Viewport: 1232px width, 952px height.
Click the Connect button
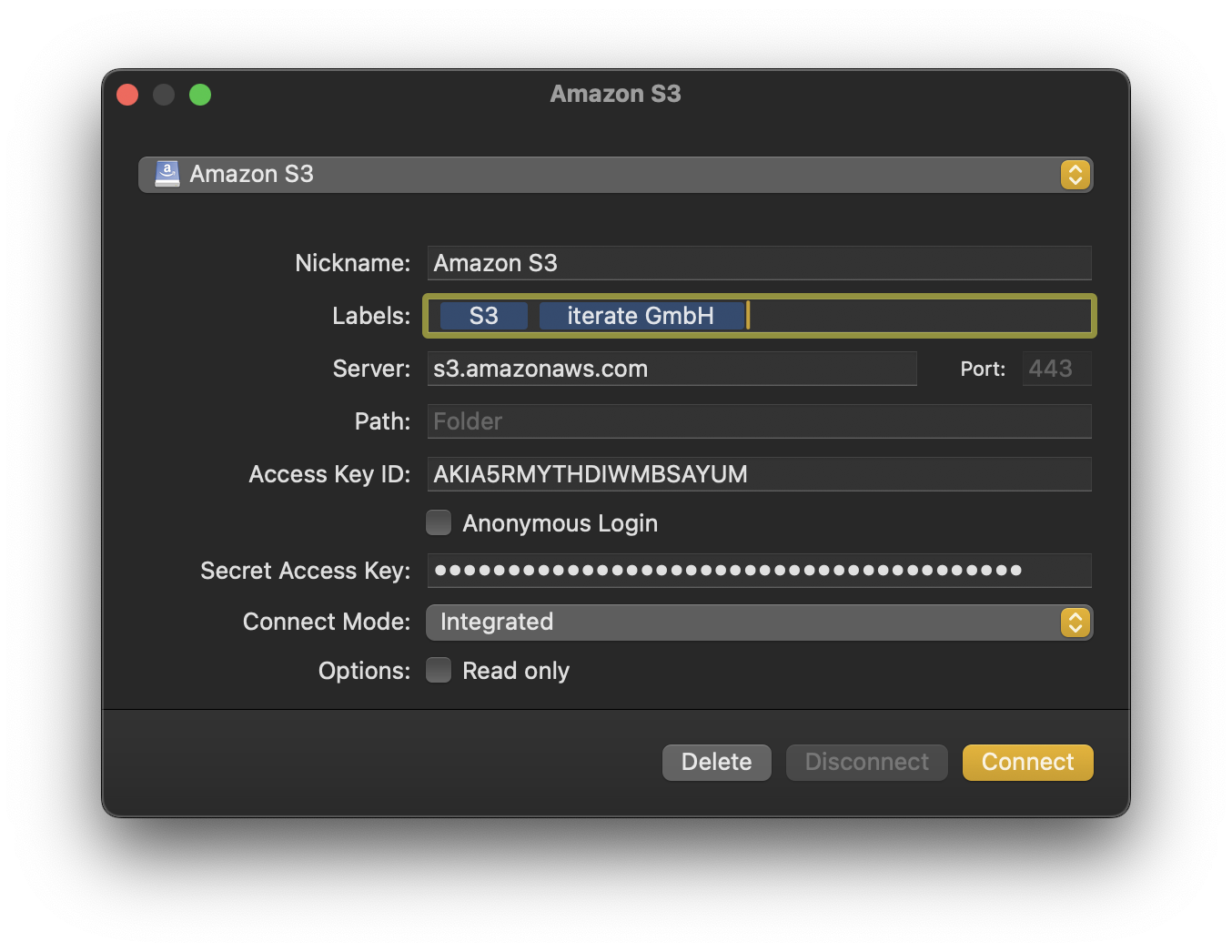(x=1028, y=763)
